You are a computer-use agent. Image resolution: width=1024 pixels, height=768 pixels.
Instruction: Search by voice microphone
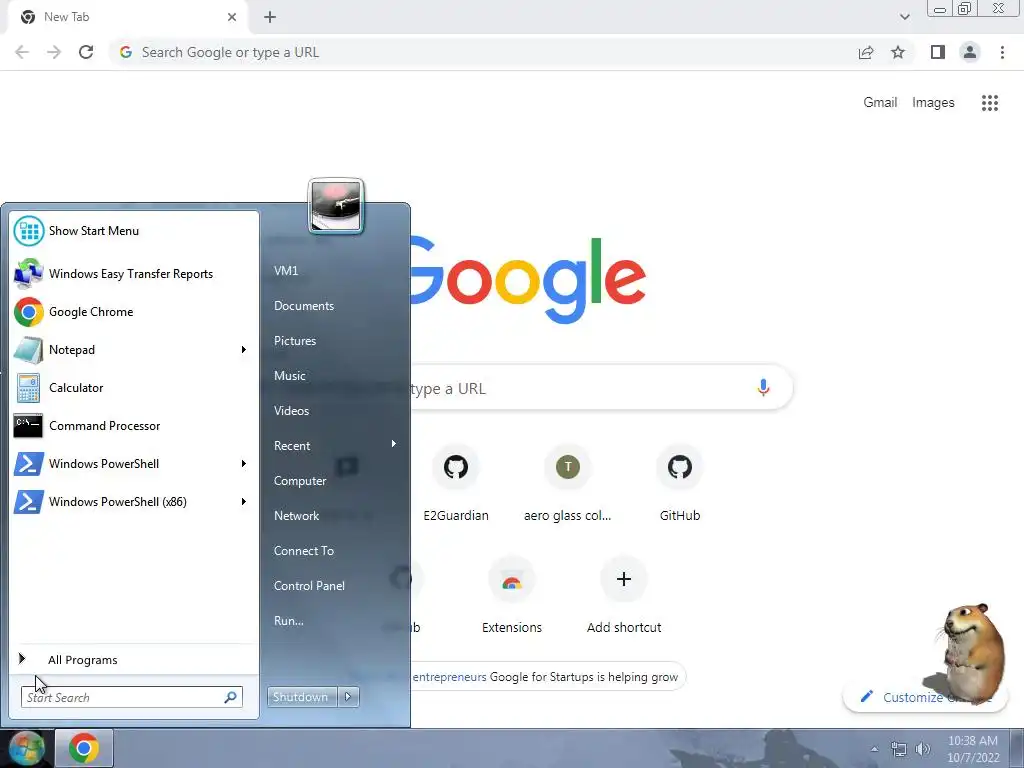pos(763,388)
